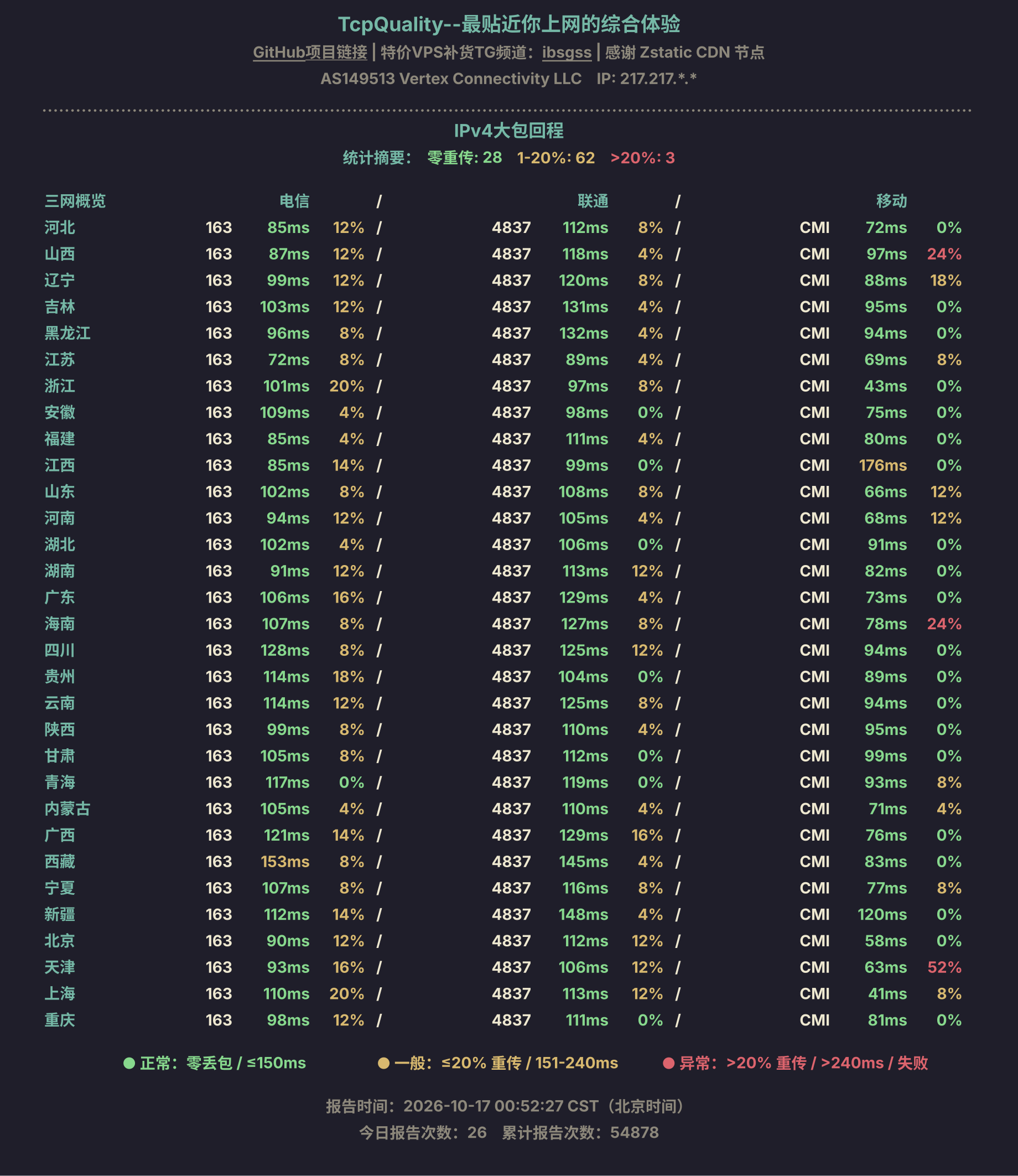
Task: Open the GitHub项目链接 link
Action: pyautogui.click(x=310, y=52)
